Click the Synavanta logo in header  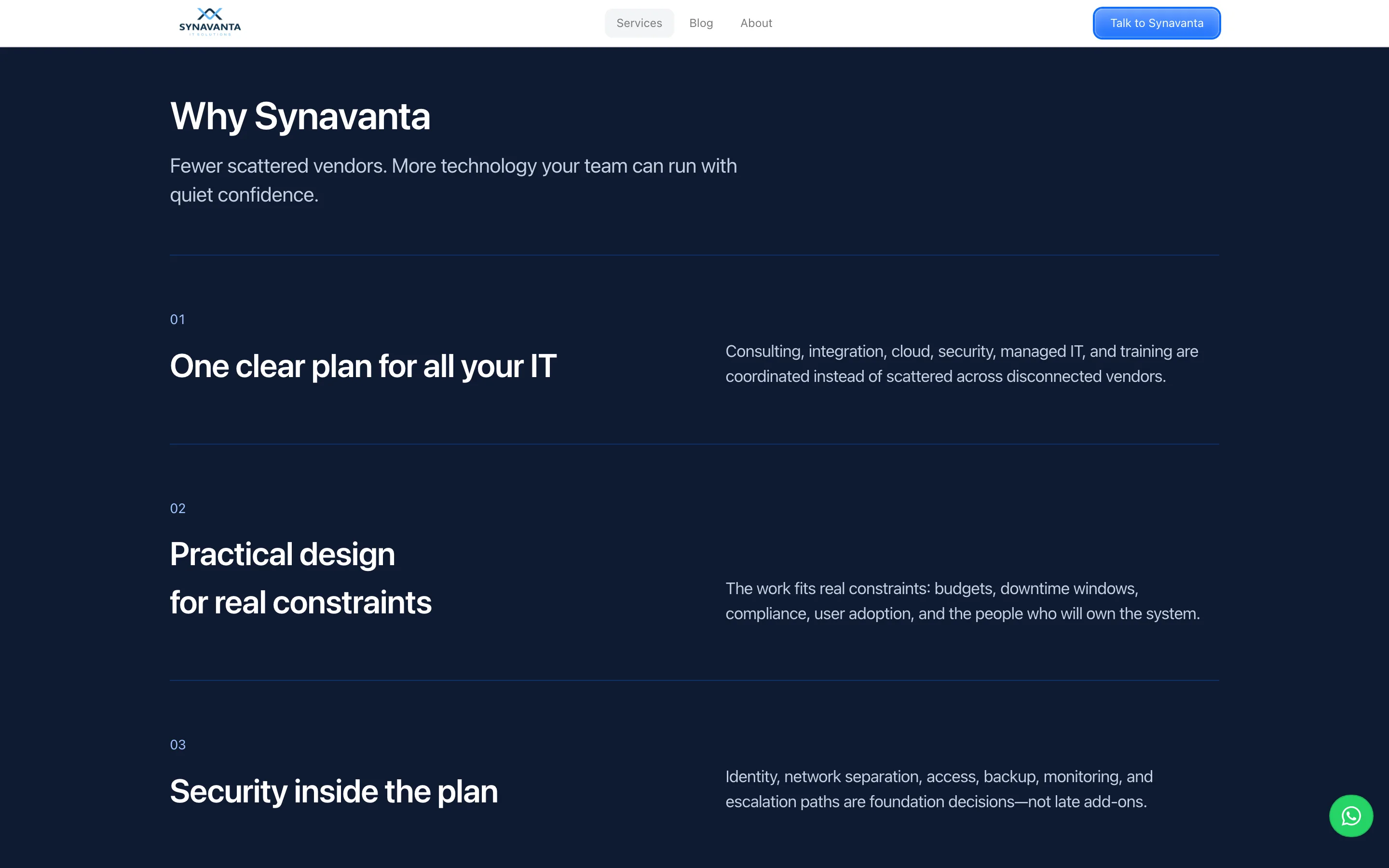click(x=210, y=22)
